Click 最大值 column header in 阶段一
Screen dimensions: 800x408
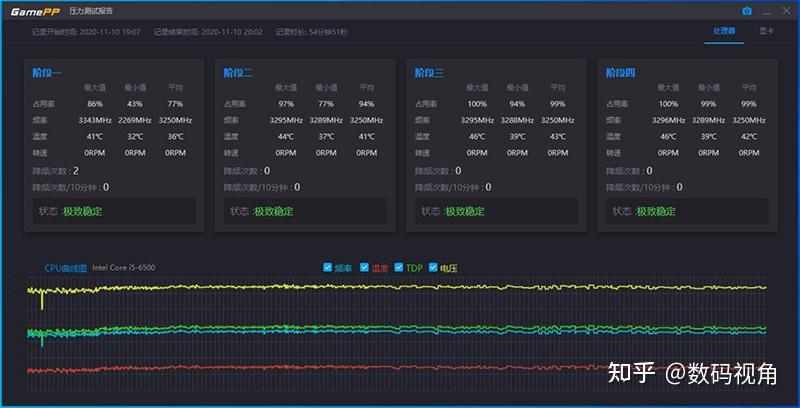pos(95,88)
